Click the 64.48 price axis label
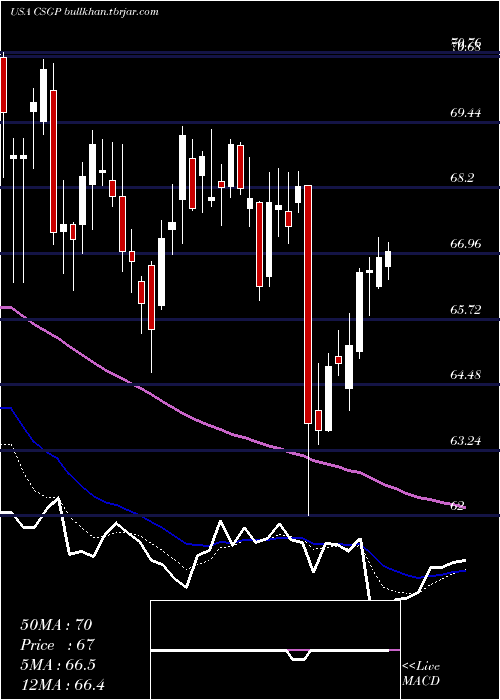Screen dimensions: 500x700 (466, 375)
